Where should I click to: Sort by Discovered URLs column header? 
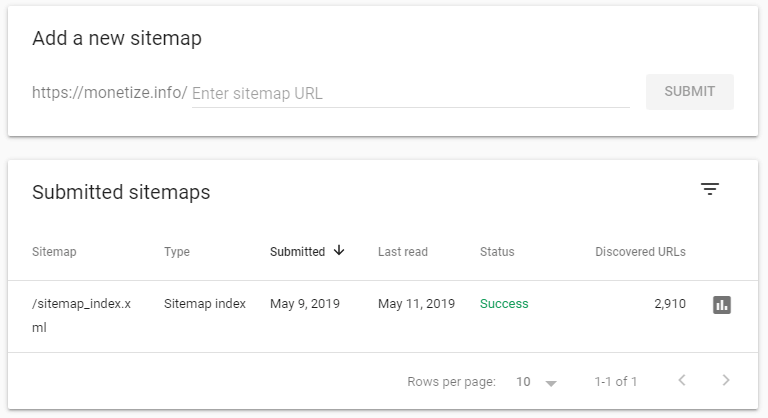[640, 252]
